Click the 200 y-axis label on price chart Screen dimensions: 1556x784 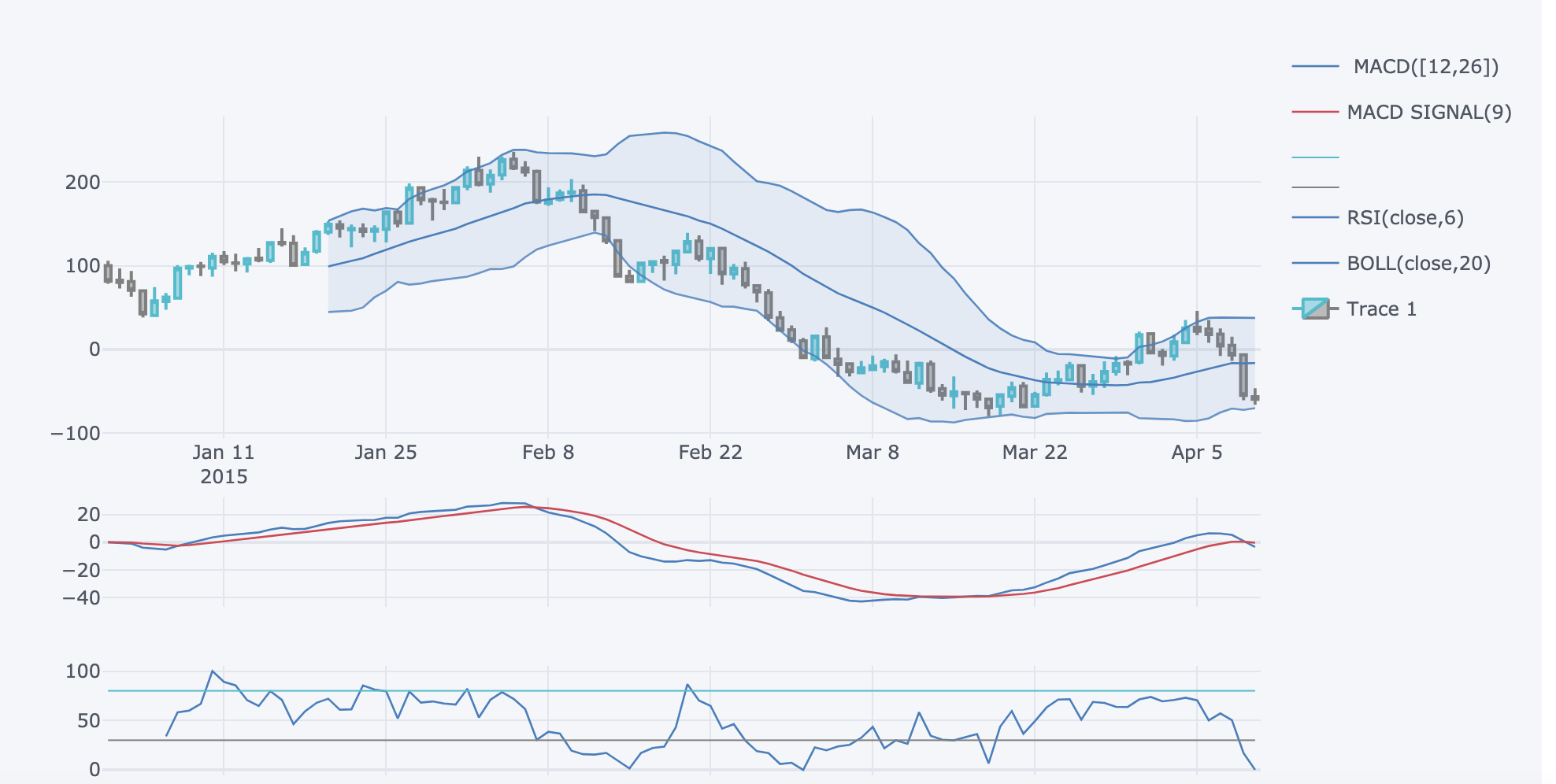(x=83, y=183)
